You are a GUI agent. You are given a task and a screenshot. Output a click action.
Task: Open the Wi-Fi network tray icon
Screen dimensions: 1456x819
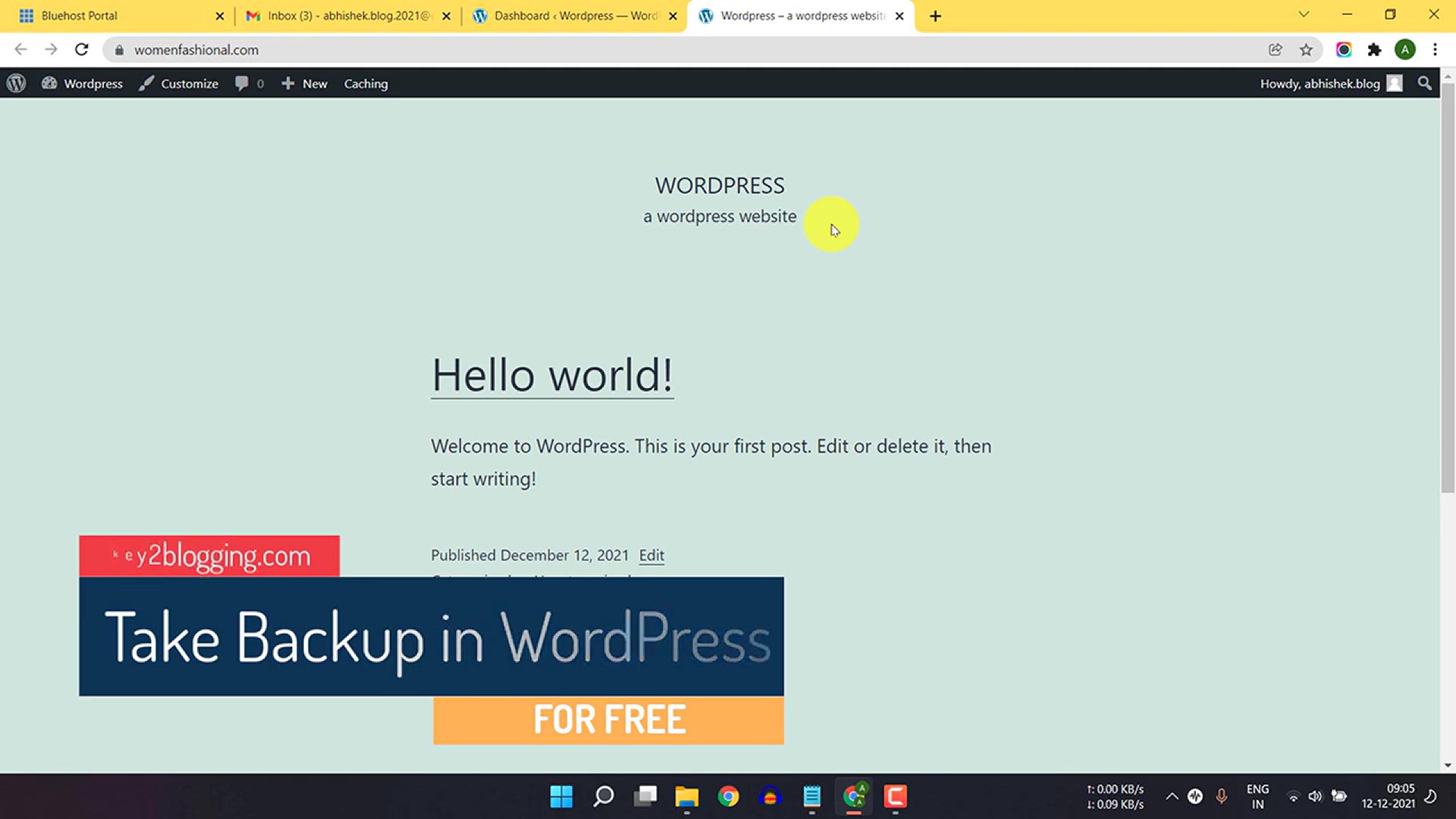point(1294,796)
